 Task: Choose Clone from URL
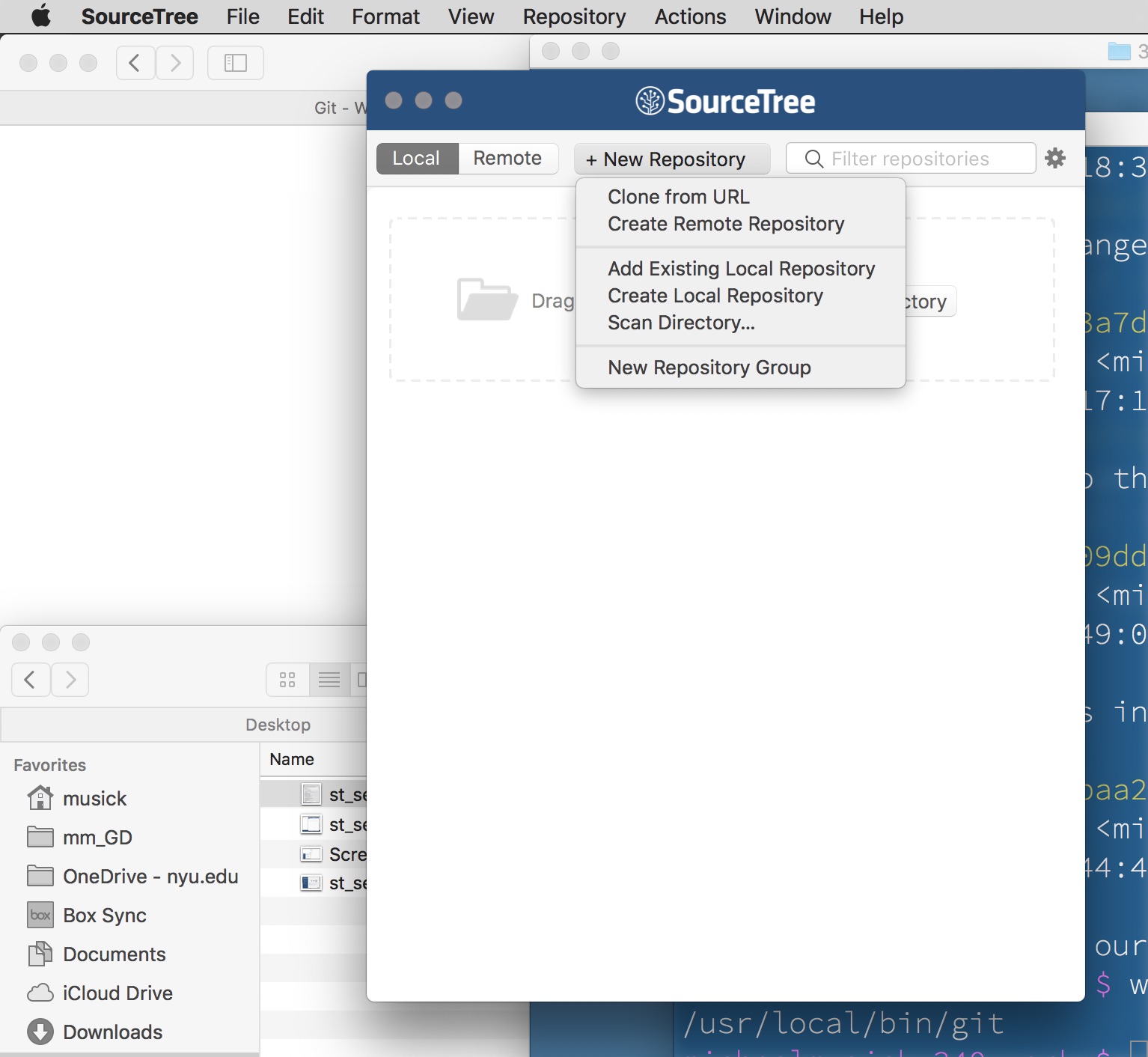679,196
